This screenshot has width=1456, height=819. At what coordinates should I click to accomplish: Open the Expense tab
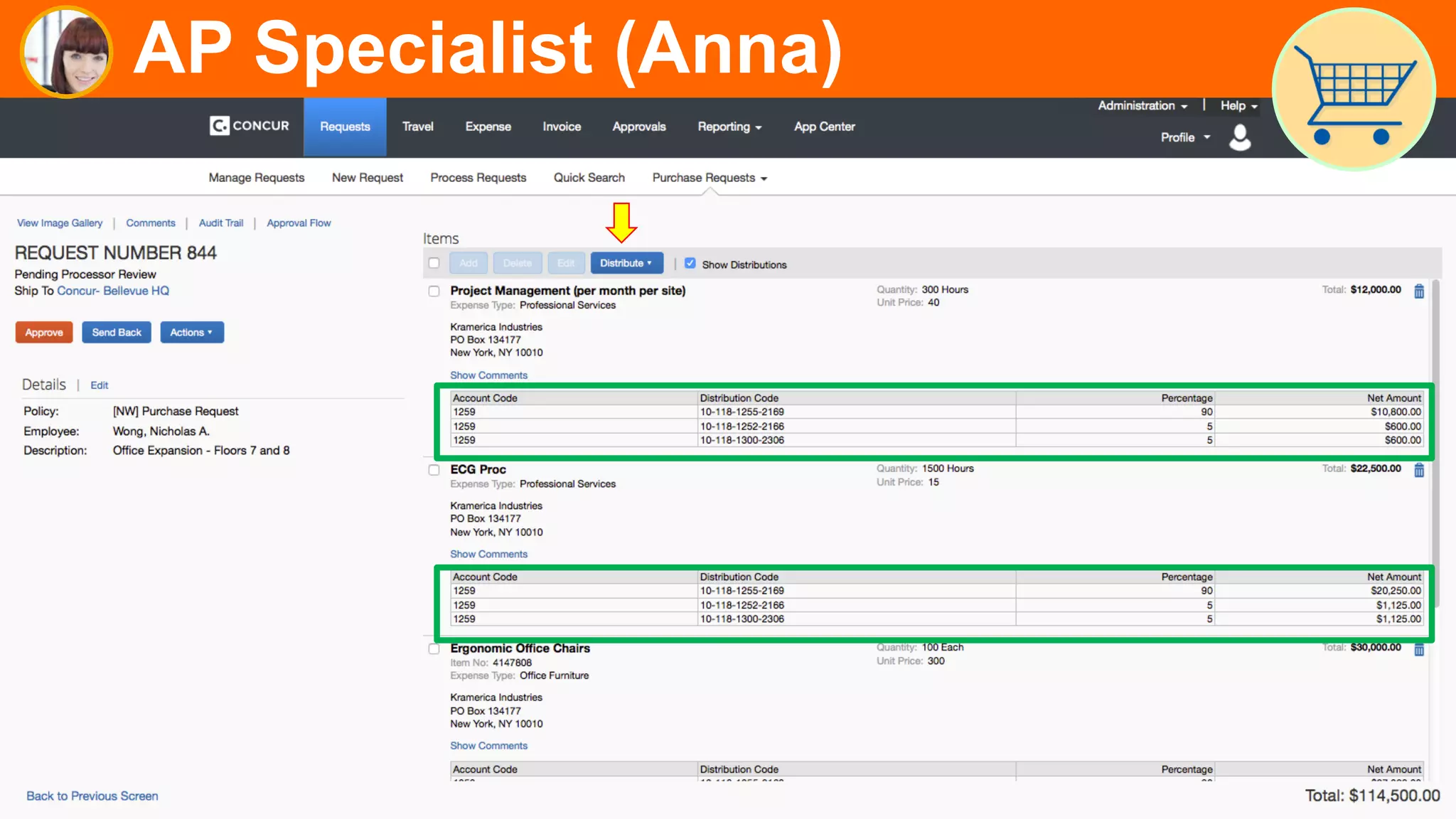click(488, 127)
